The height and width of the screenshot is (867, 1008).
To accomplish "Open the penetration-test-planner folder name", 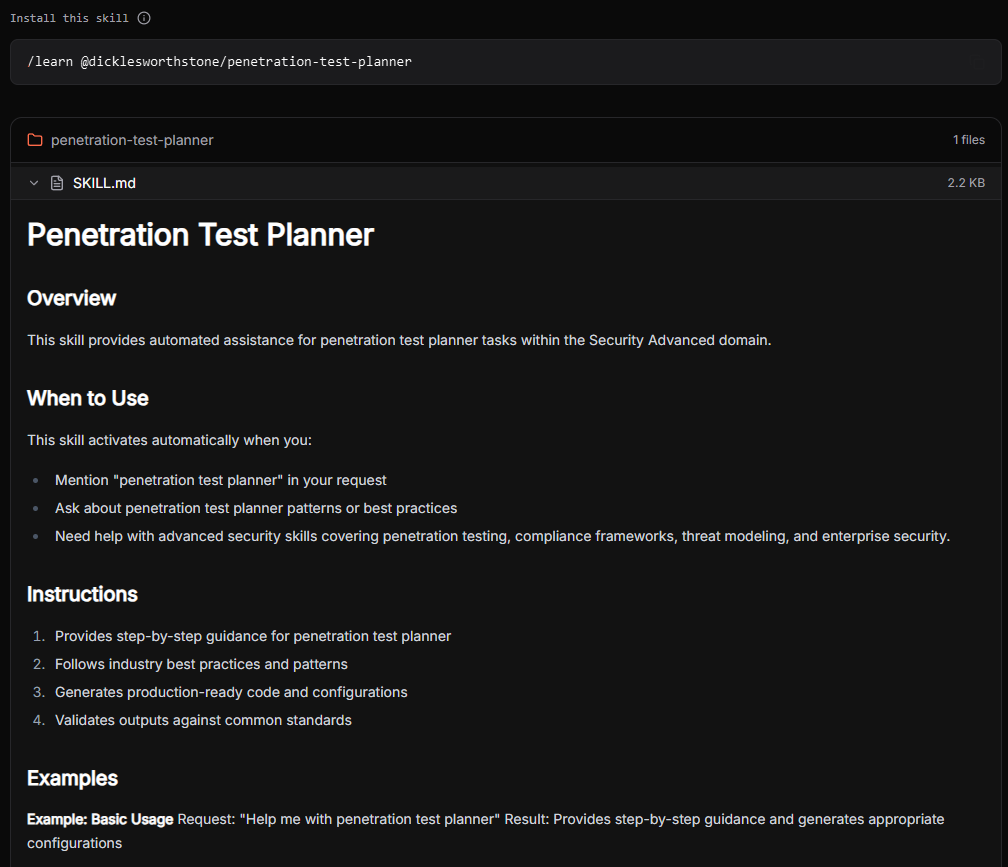I will click(132, 140).
